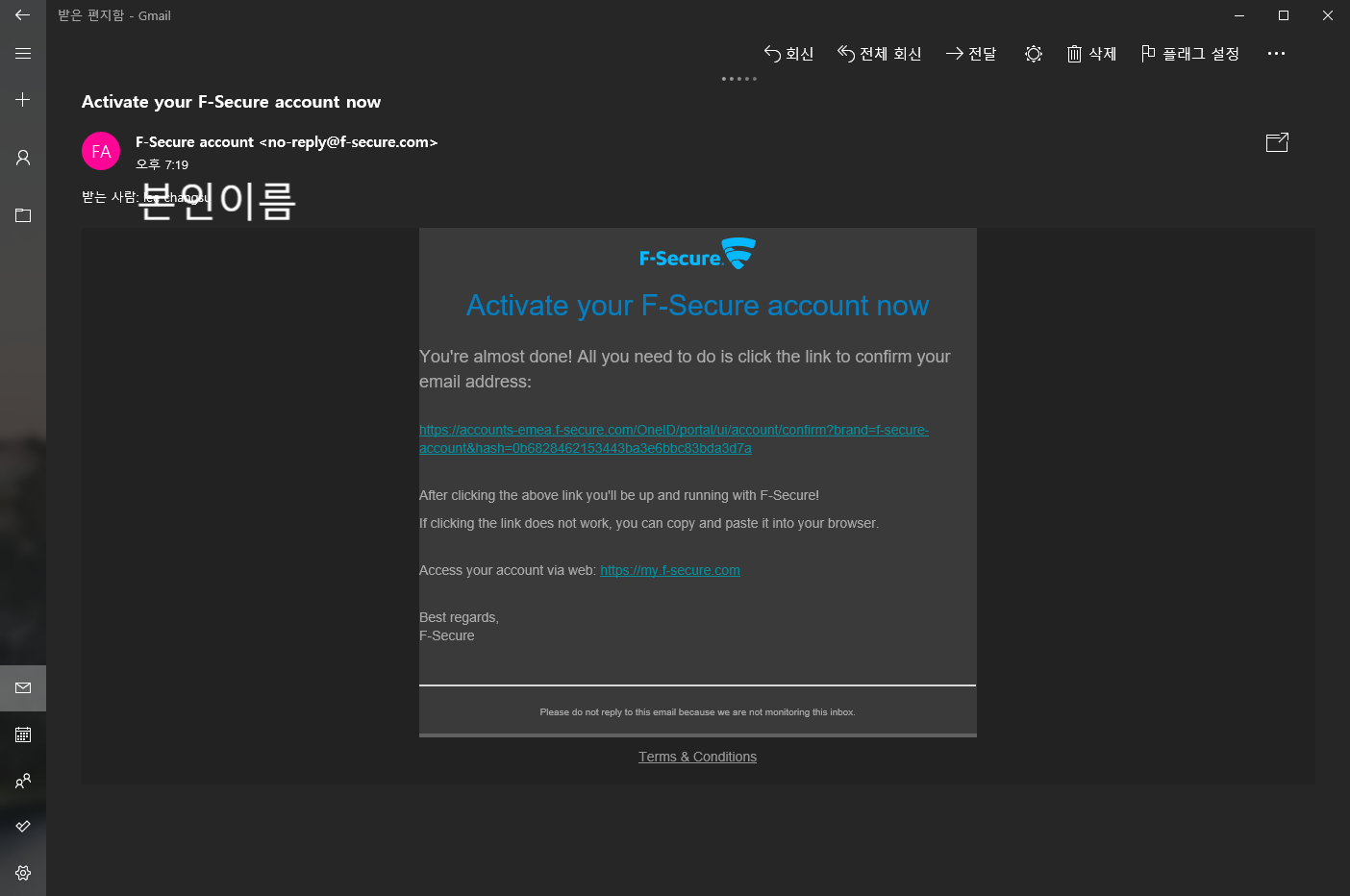
Task: Open the People contacts icon
Action: pyautogui.click(x=23, y=781)
